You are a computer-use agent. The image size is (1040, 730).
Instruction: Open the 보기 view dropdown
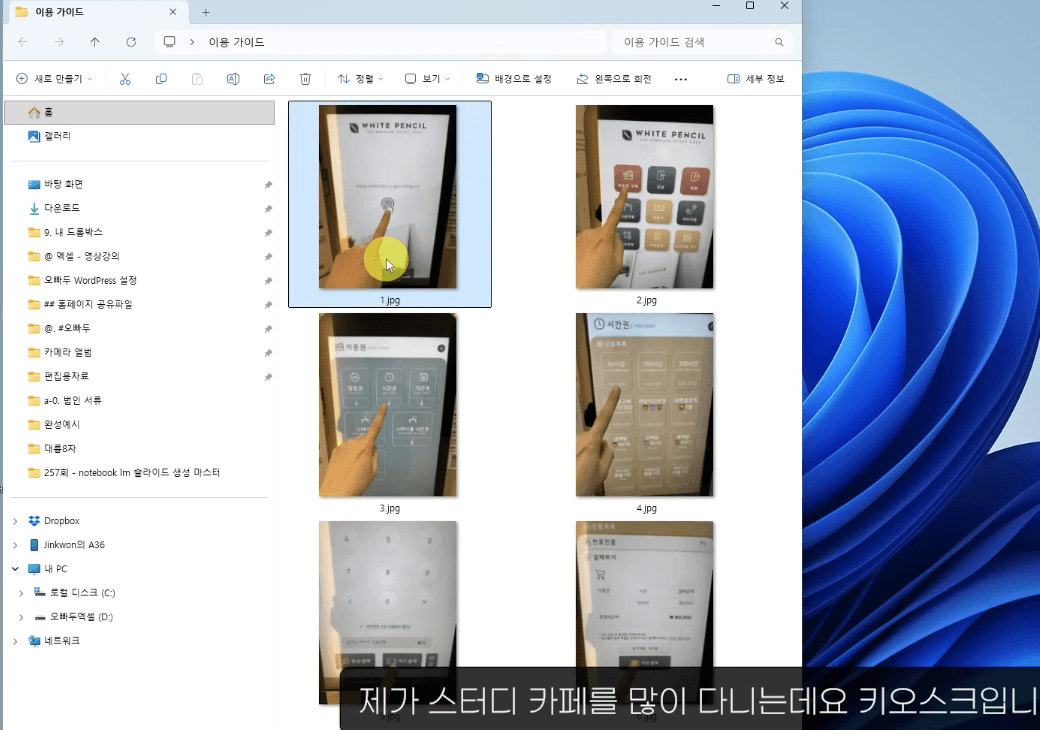(427, 79)
